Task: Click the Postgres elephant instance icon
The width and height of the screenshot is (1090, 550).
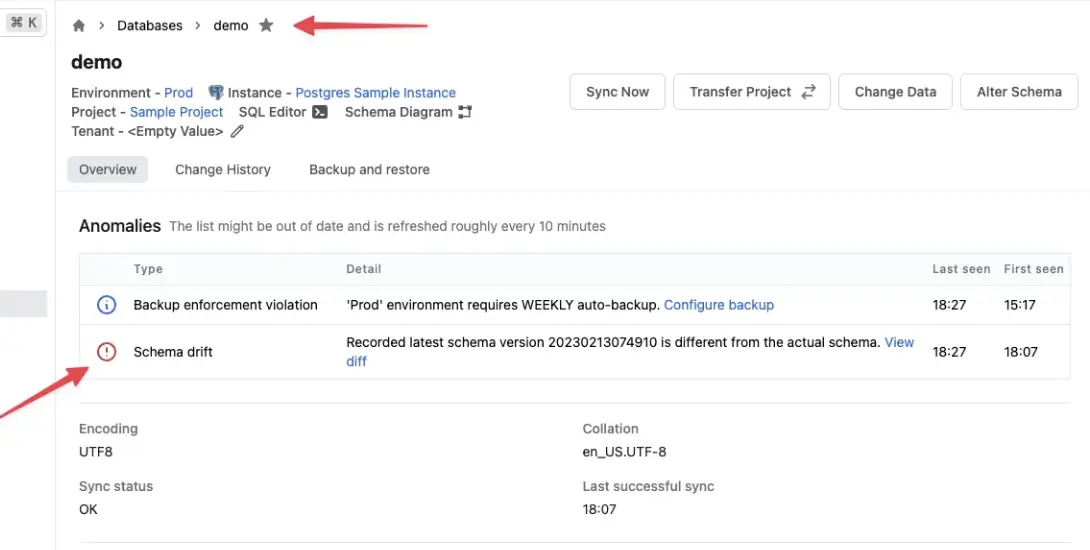Action: [216, 92]
